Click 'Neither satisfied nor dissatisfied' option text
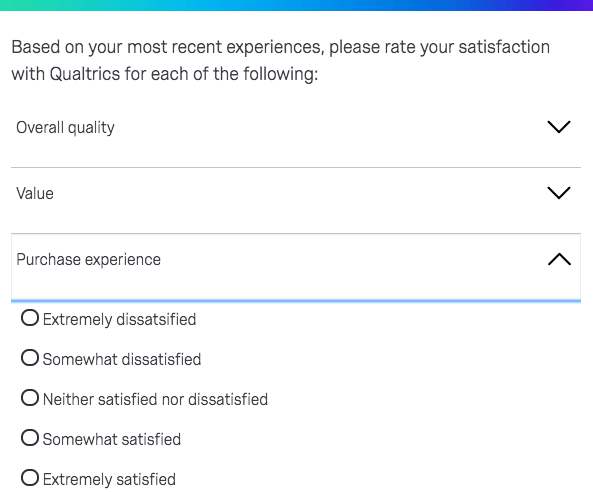The image size is (593, 492). point(155,399)
